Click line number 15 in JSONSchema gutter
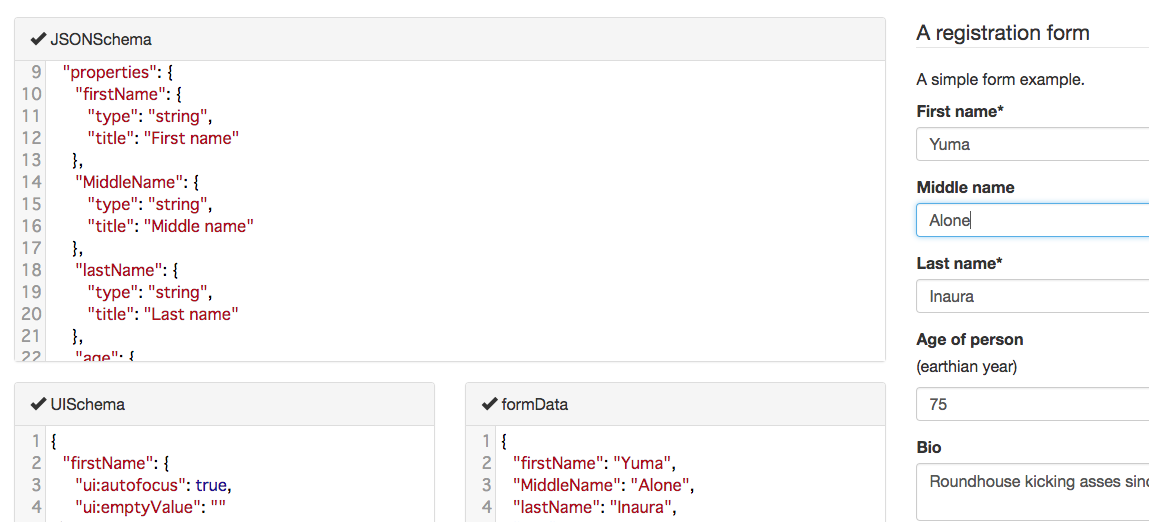 tap(32, 204)
